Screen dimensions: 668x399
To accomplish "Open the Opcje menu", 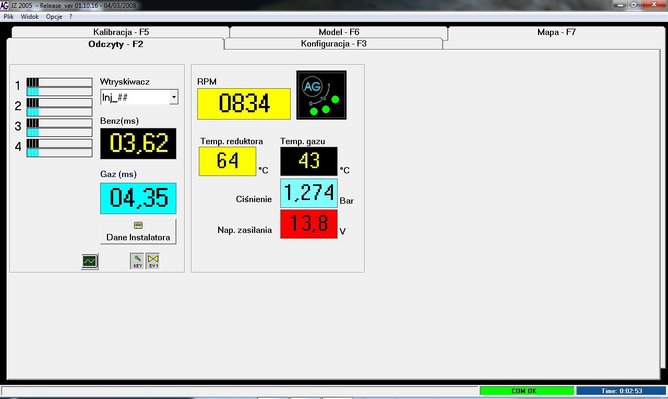I will (x=54, y=17).
